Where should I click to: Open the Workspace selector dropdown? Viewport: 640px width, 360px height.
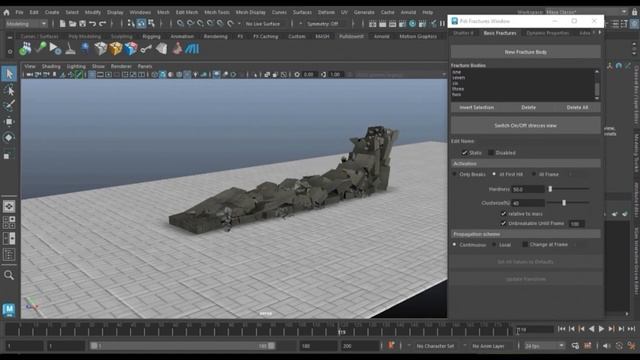(x=586, y=12)
